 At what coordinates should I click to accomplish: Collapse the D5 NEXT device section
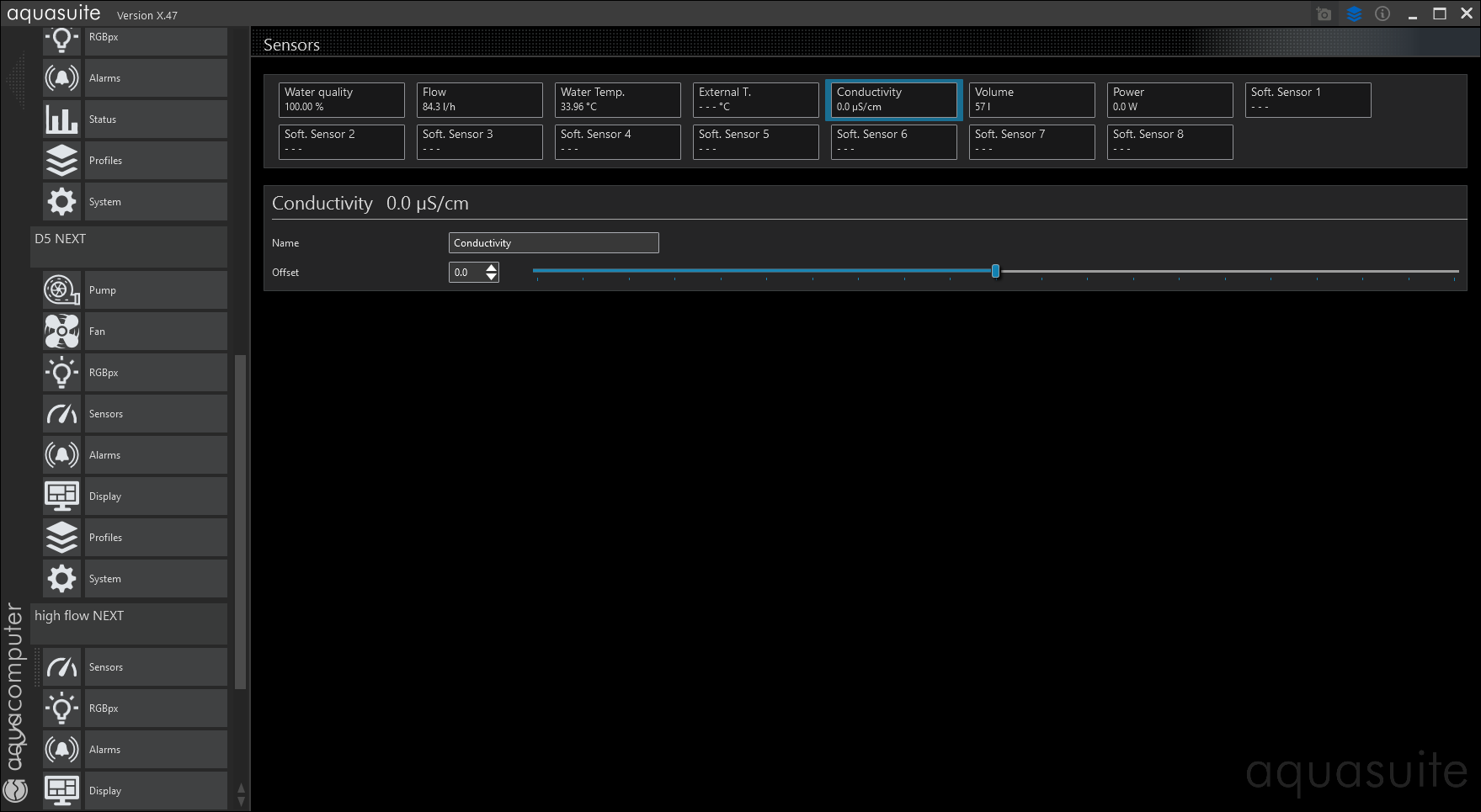pos(128,246)
